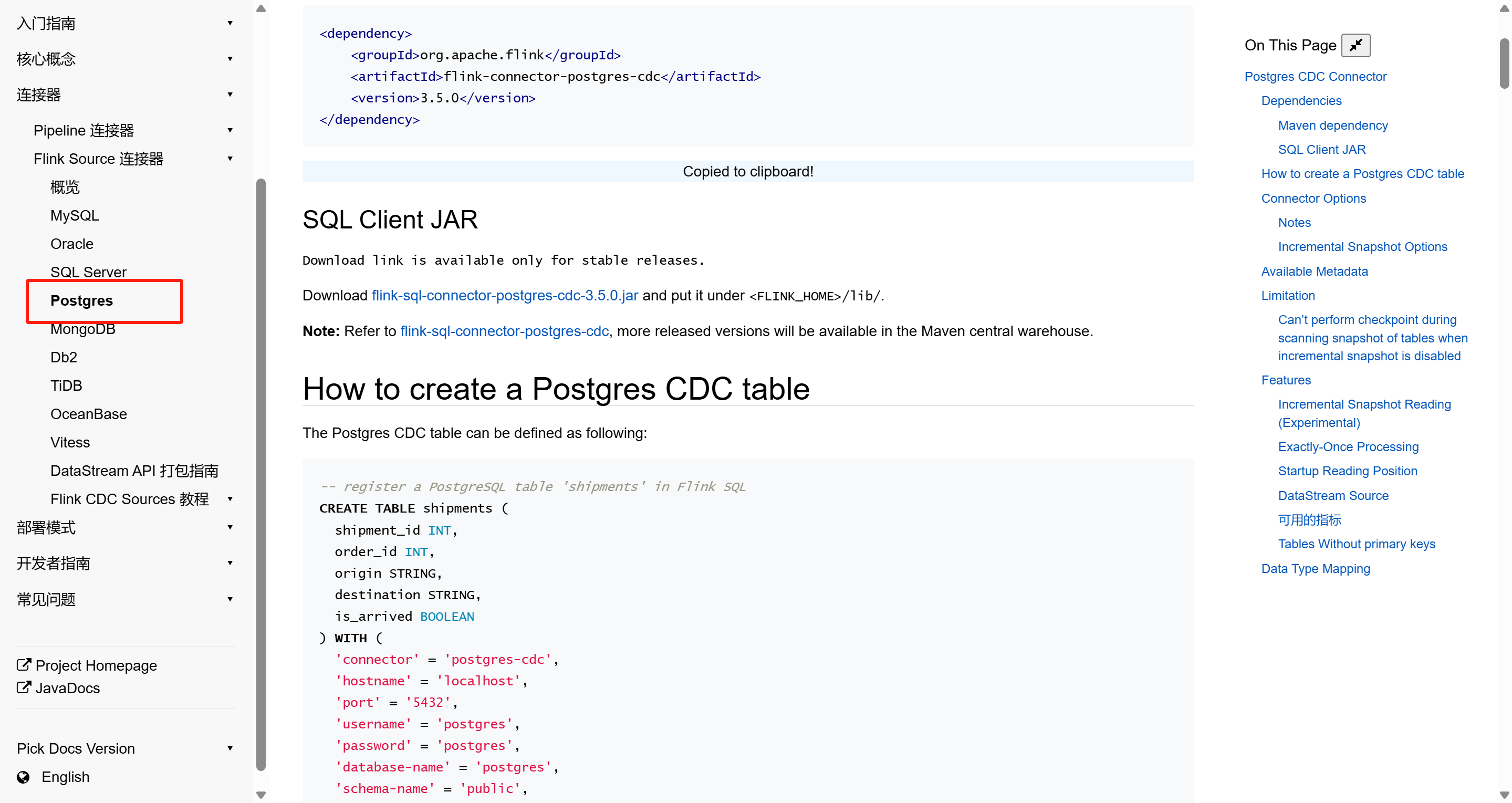Click page scrollbar up arrow

(x=1504, y=8)
